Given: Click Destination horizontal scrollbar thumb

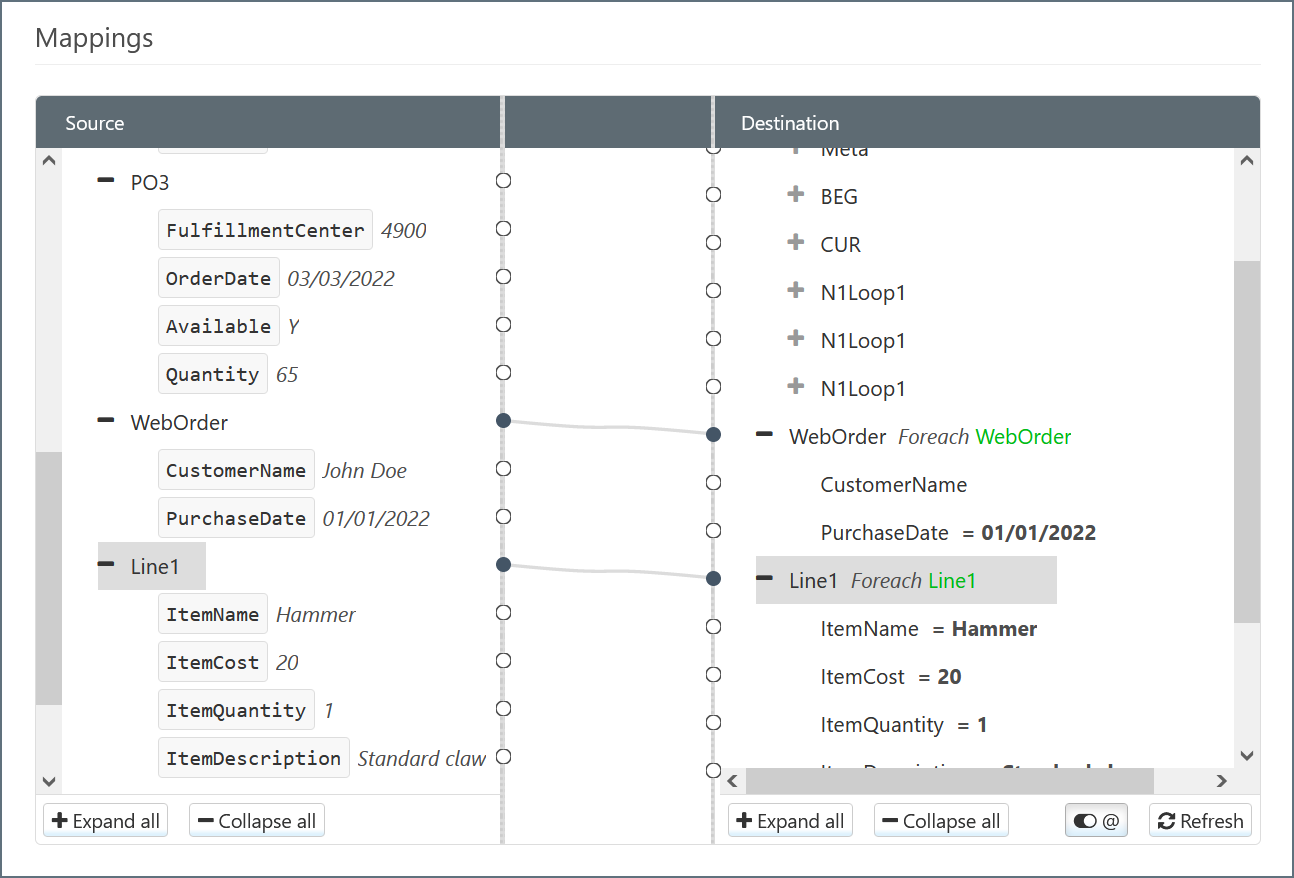Looking at the screenshot, I should pos(950,781).
